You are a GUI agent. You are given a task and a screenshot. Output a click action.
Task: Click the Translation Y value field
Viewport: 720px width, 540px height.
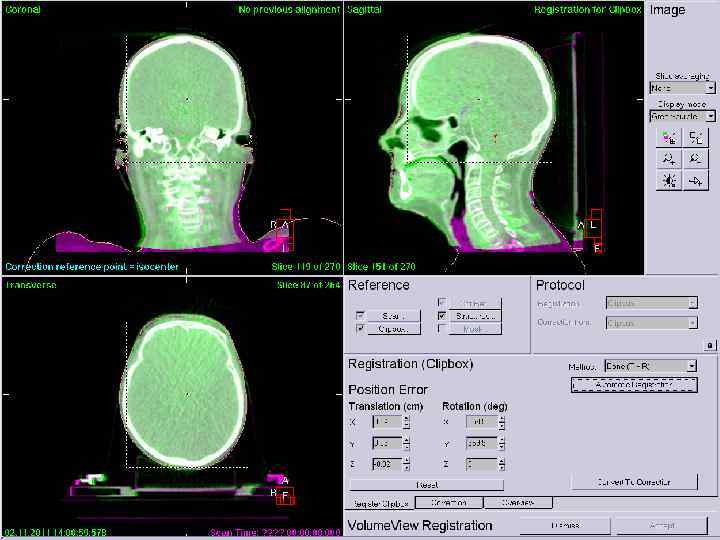pos(388,443)
